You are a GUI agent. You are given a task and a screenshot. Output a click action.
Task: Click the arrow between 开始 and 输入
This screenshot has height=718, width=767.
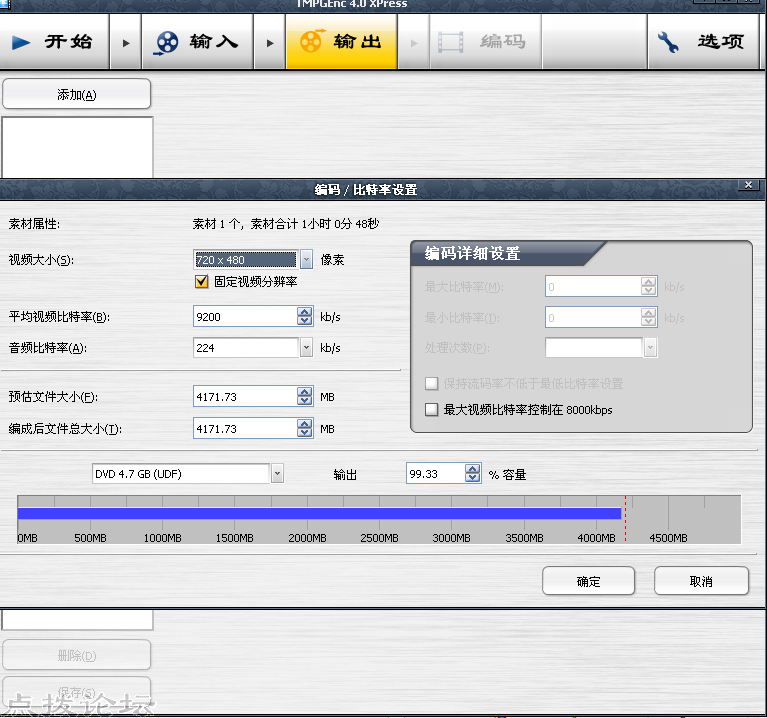point(126,43)
